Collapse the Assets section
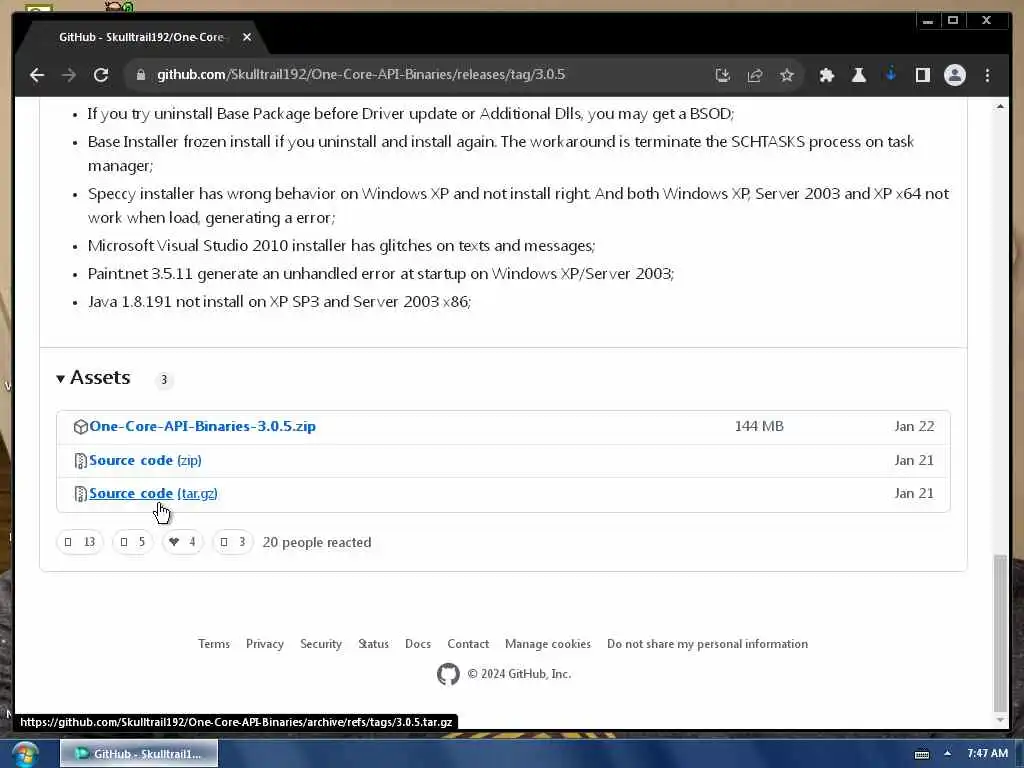This screenshot has height=768, width=1024. point(93,377)
